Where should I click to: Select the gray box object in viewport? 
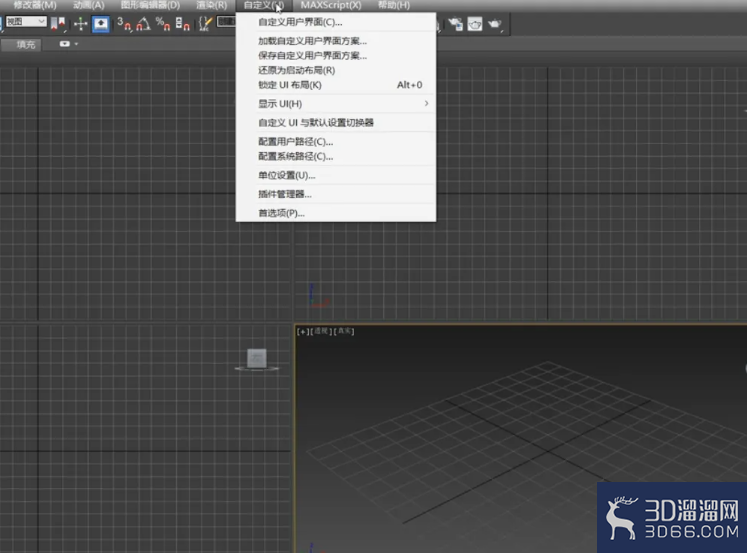257,358
